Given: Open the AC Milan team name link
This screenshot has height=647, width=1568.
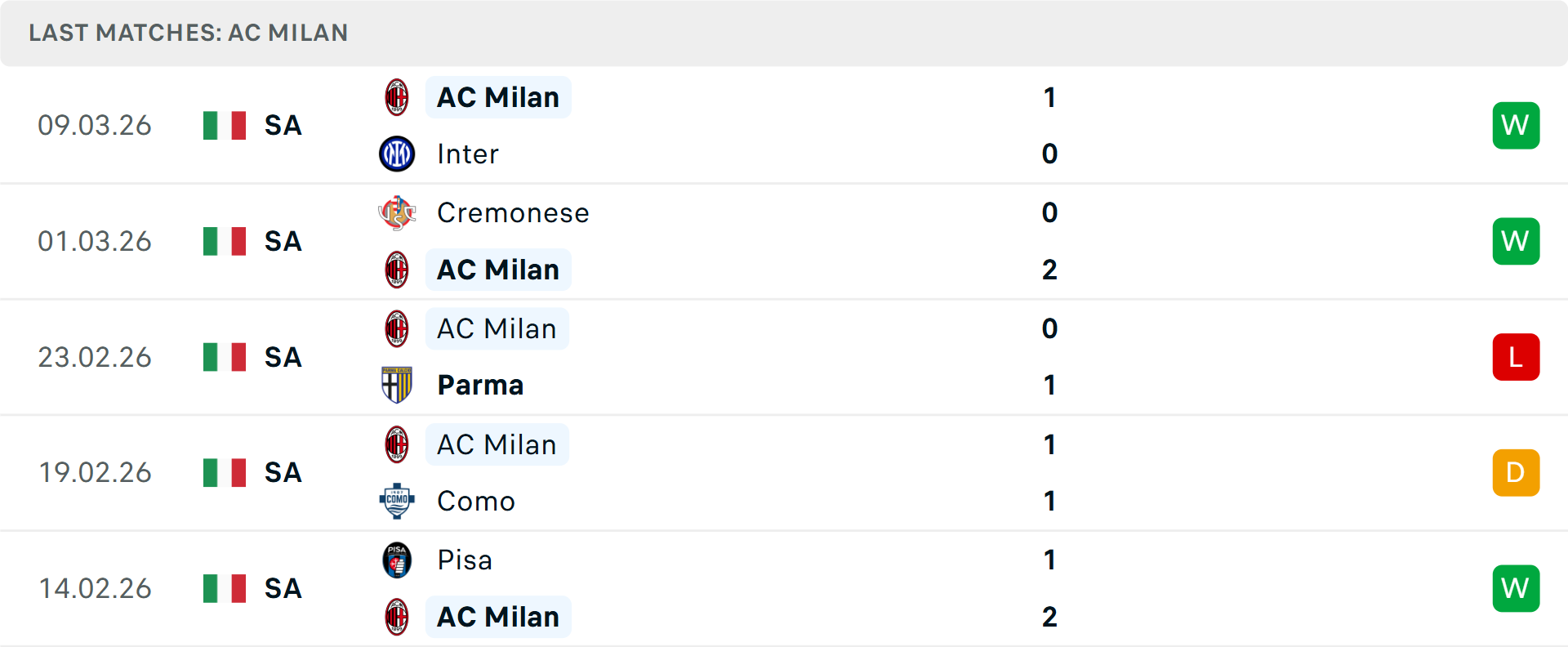Looking at the screenshot, I should pos(498,96).
